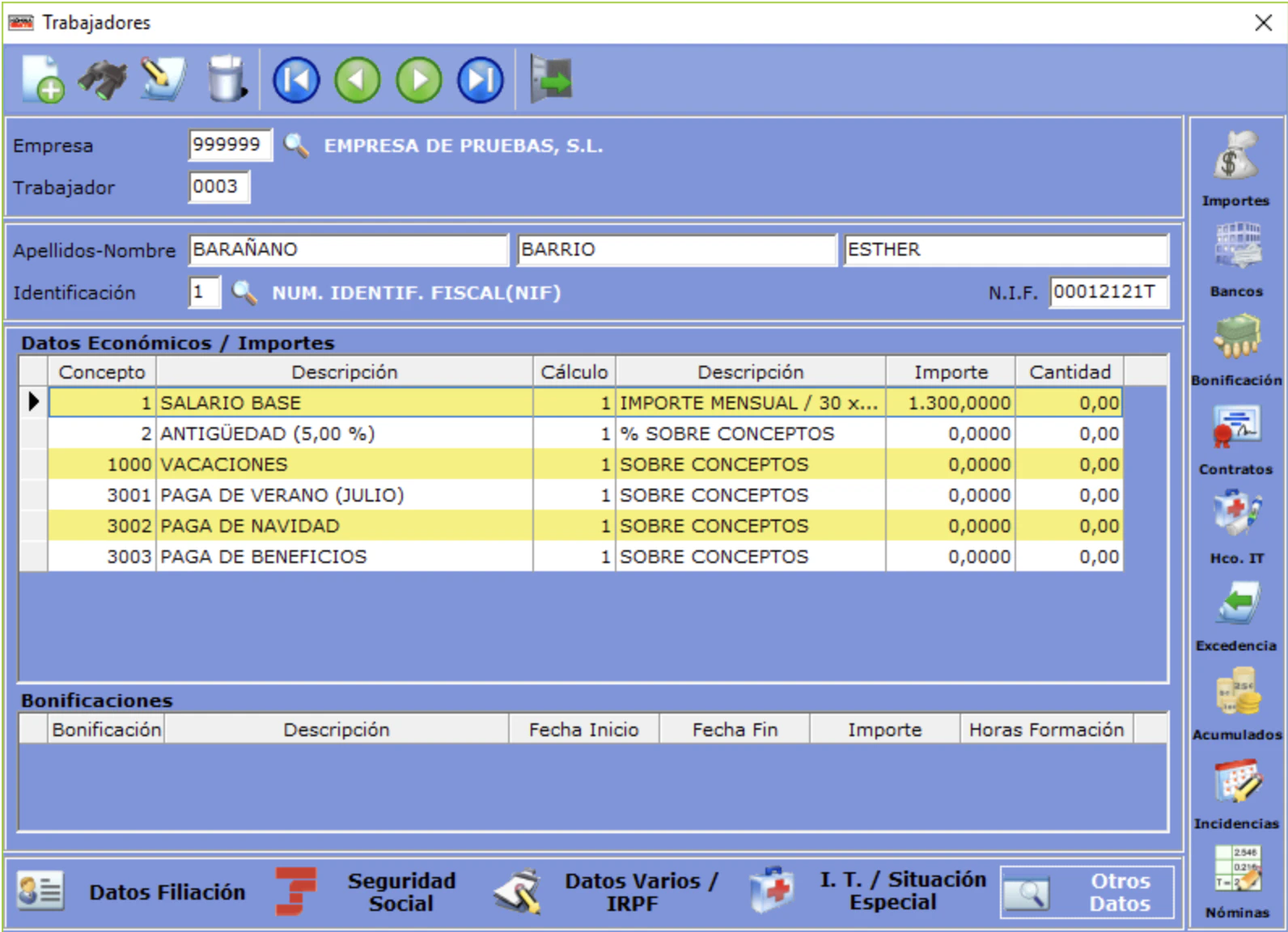Delete record using the trash can icon

[227, 78]
